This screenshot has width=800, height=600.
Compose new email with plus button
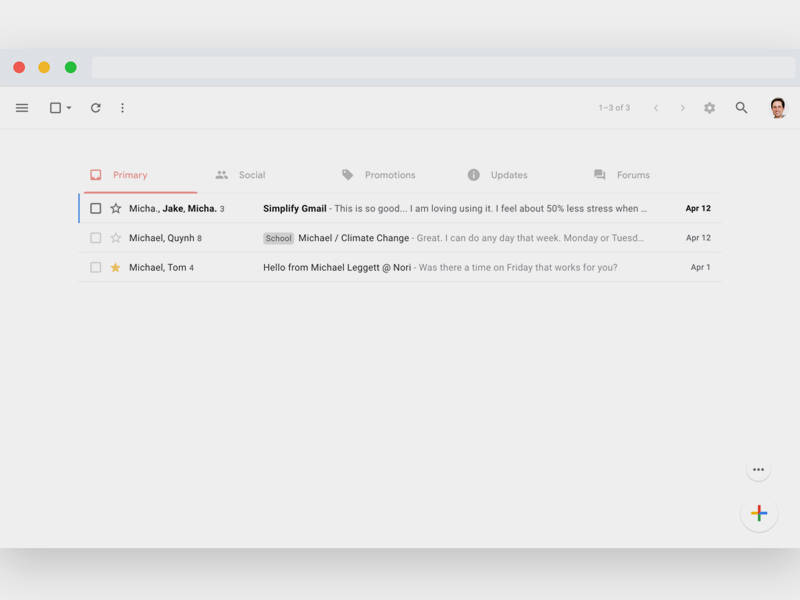pyautogui.click(x=759, y=513)
